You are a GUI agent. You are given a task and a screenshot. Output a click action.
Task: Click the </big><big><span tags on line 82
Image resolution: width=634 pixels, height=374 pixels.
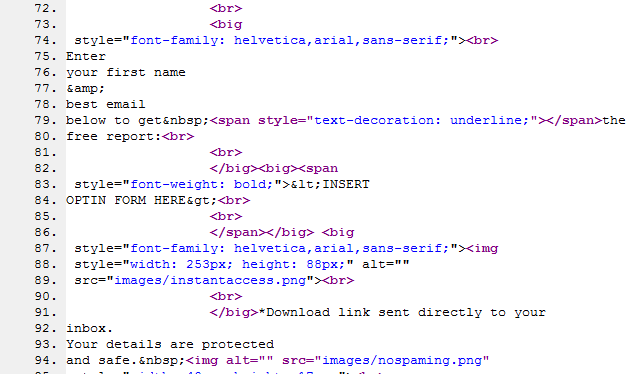tap(274, 168)
